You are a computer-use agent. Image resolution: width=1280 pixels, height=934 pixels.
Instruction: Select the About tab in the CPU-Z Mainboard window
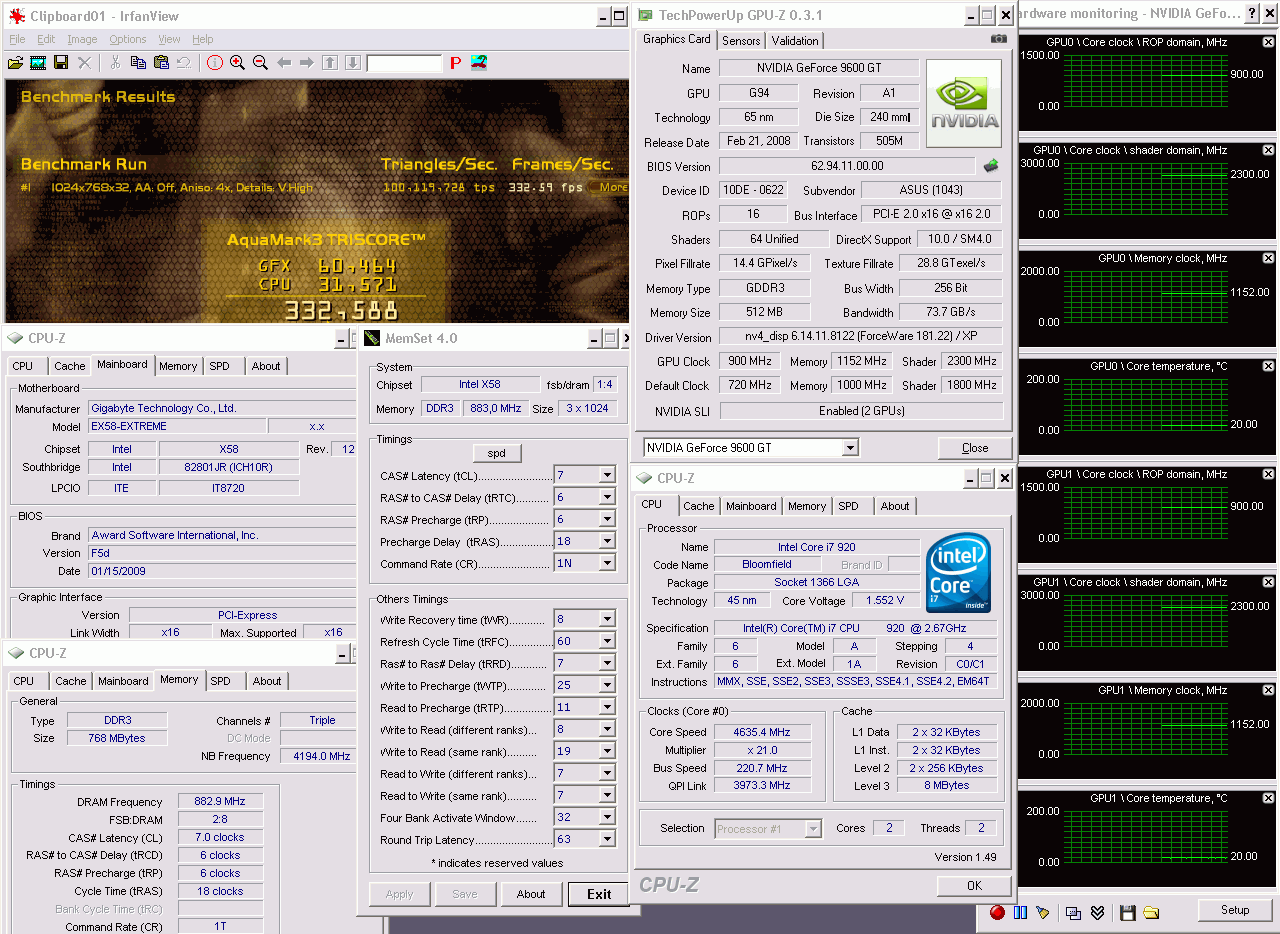pyautogui.click(x=266, y=366)
